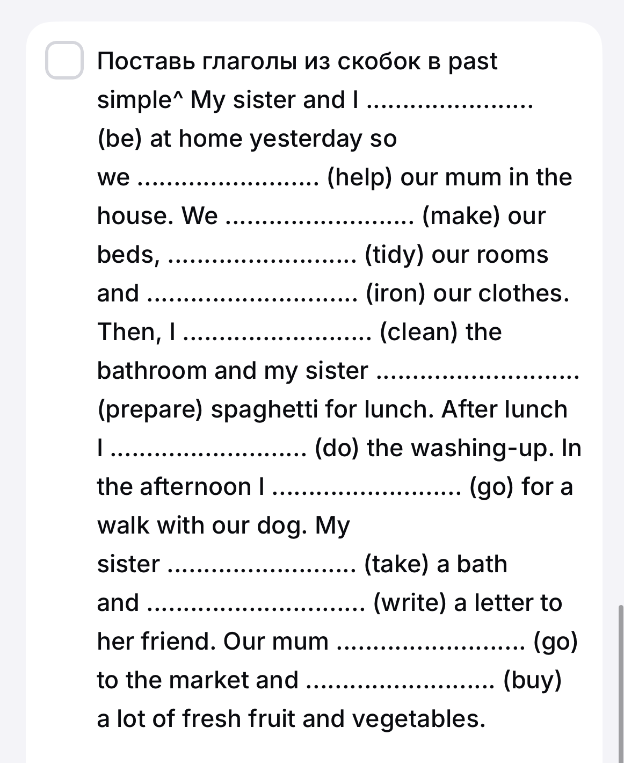624x763 pixels.
Task: Click the blank before (do)
Action: pos(209,448)
